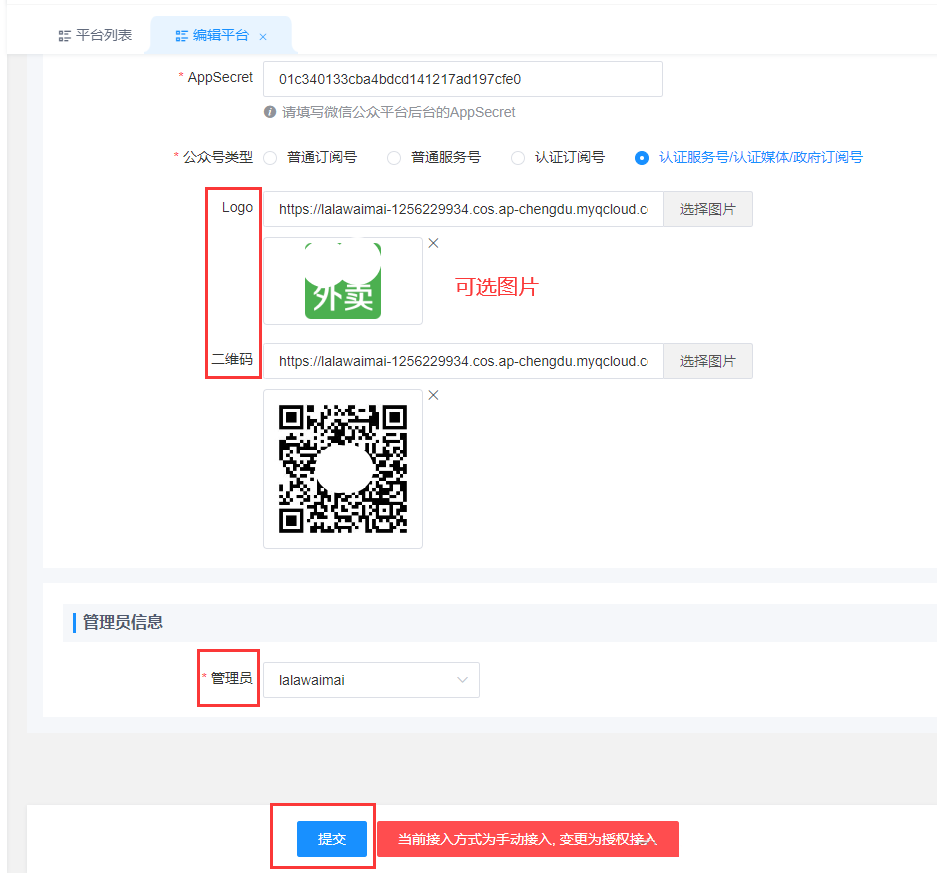Select the 普通订阅号 radio button
937x873 pixels.
(270, 158)
